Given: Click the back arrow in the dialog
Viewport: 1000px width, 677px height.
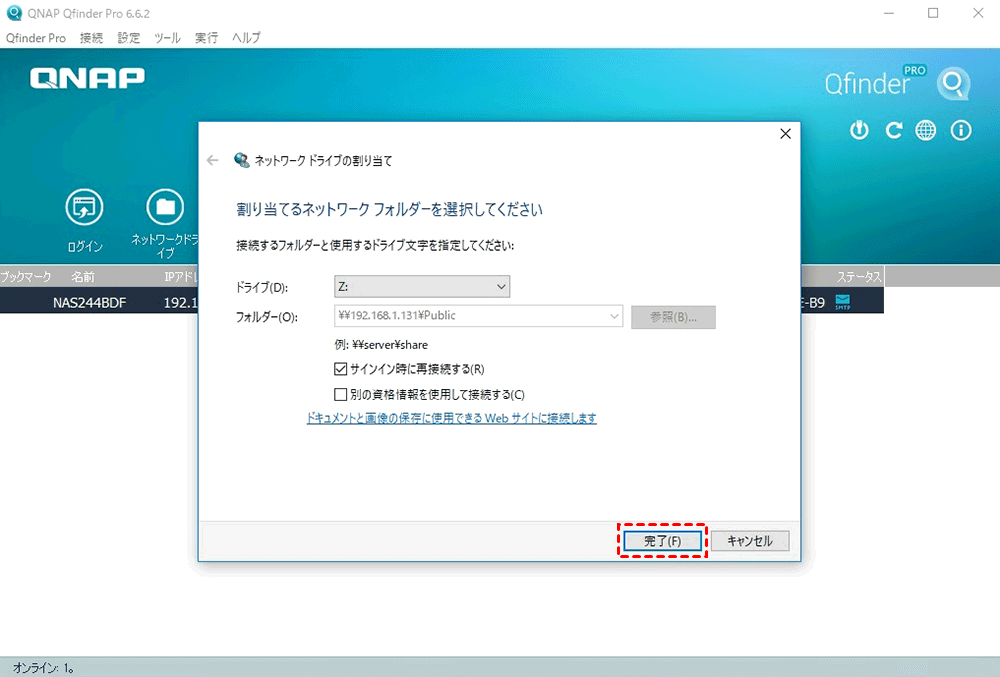Looking at the screenshot, I should pos(212,160).
